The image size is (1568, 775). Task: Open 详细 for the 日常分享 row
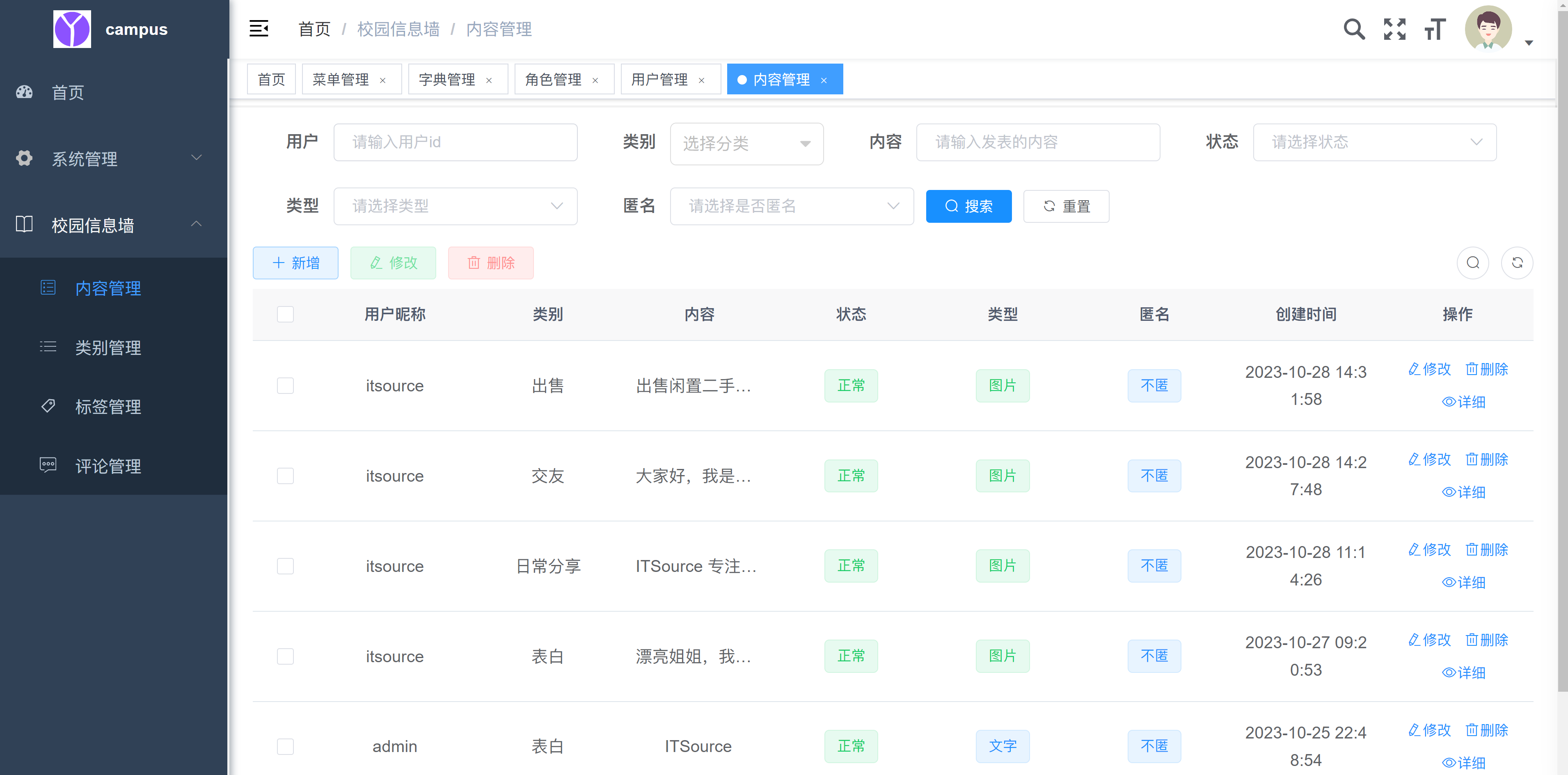click(1463, 583)
